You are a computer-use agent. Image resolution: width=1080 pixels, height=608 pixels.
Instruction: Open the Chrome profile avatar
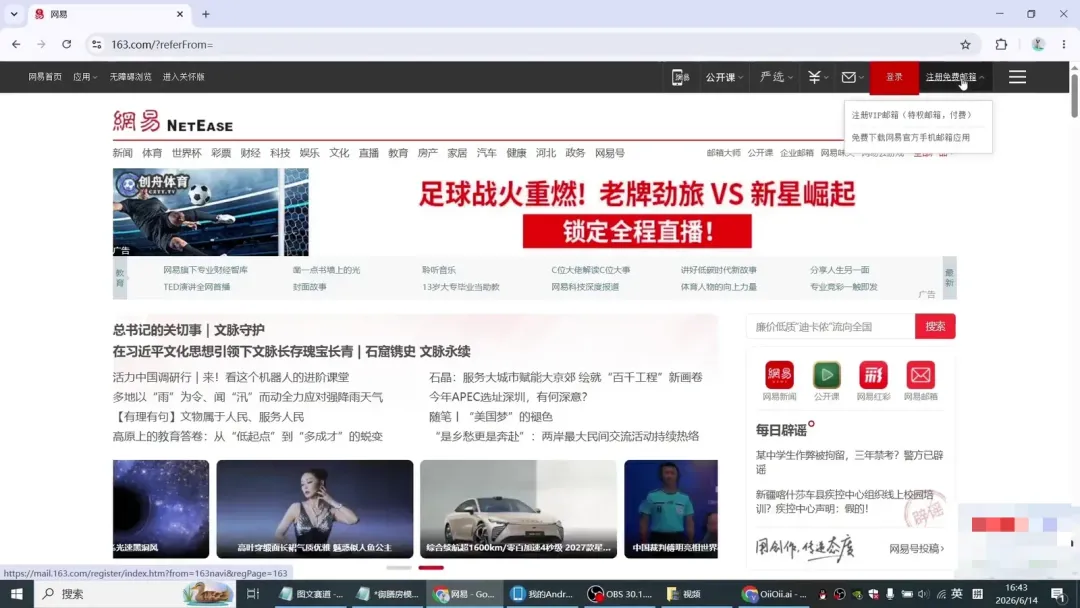tap(1038, 44)
